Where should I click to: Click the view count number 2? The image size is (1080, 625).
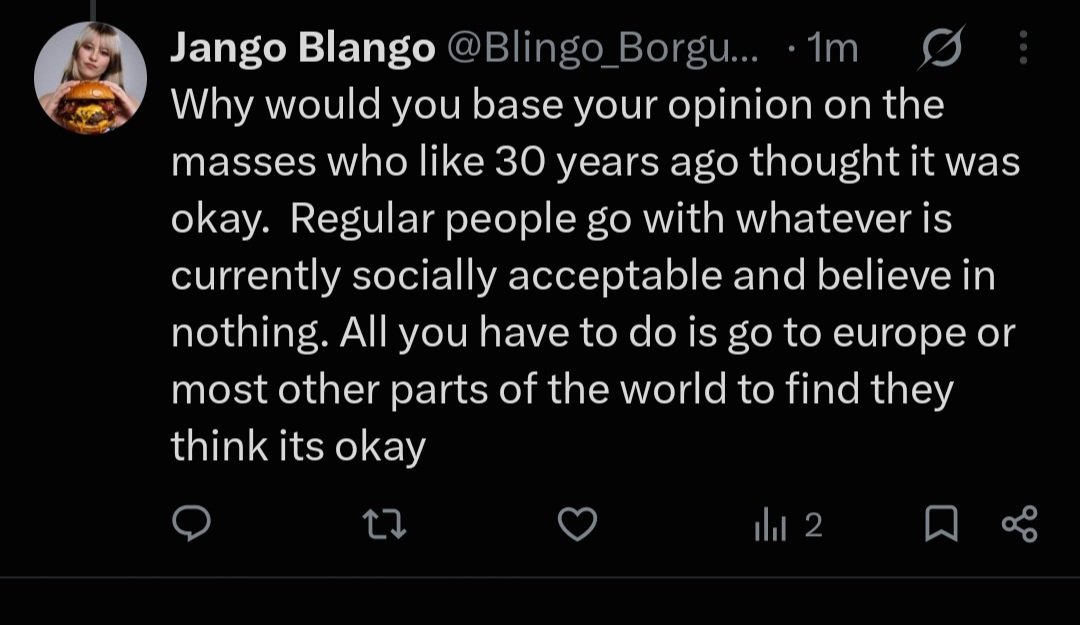(x=813, y=525)
